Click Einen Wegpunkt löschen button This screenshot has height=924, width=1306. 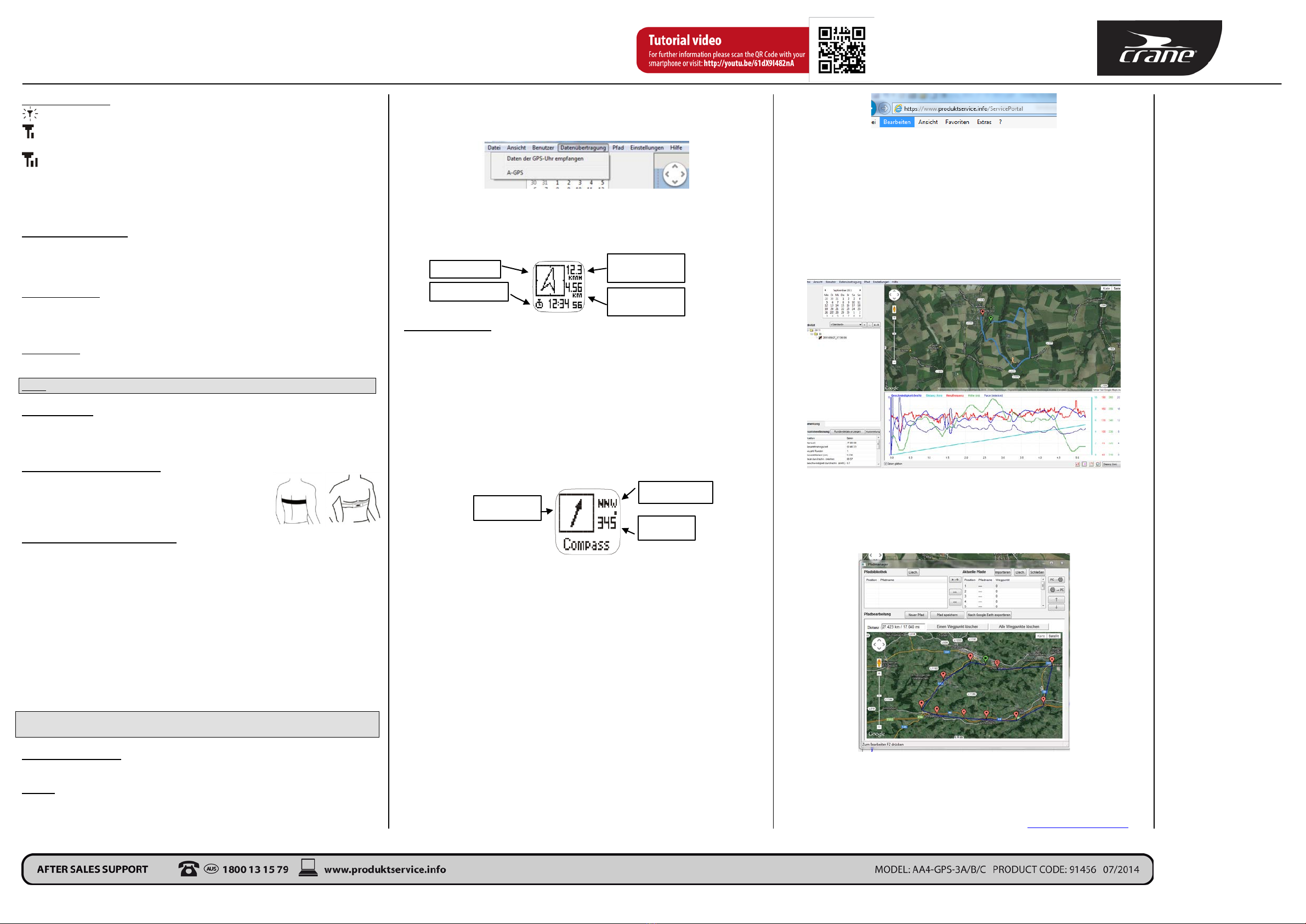(x=958, y=627)
